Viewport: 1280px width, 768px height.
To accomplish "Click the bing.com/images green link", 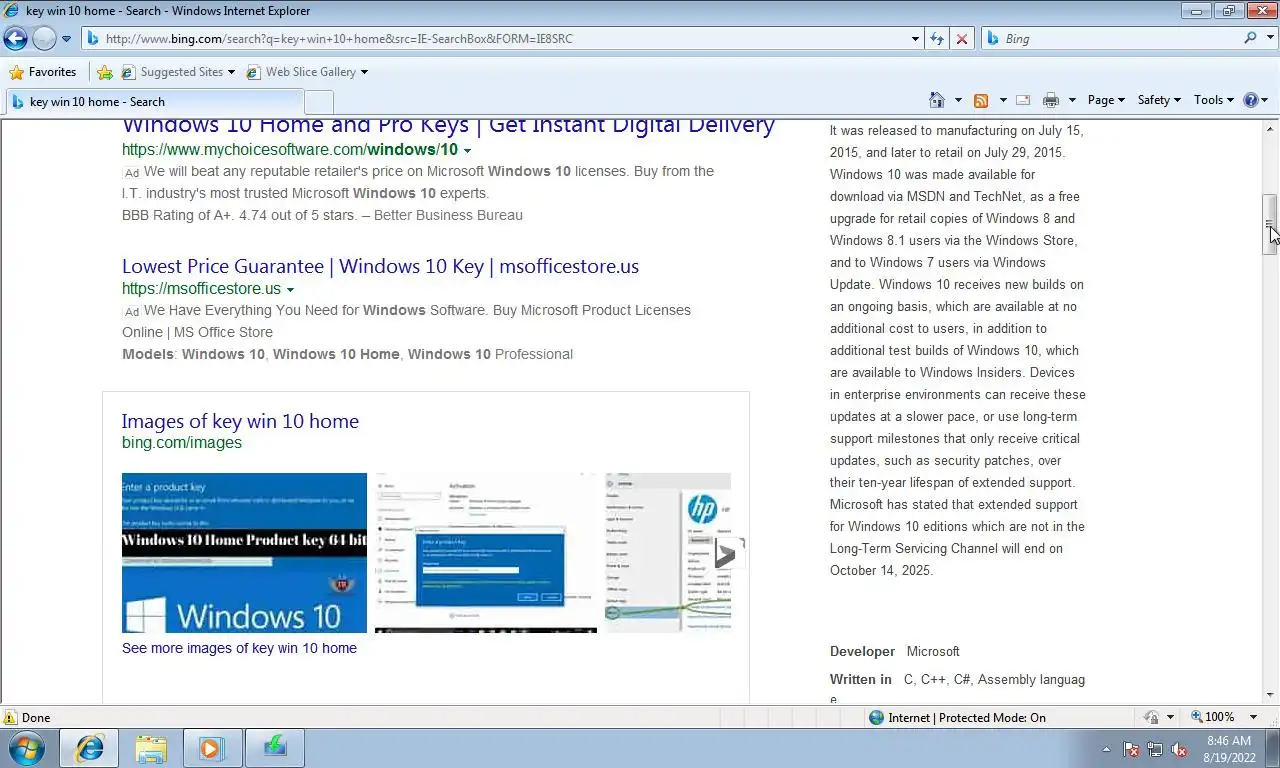I will [x=182, y=443].
